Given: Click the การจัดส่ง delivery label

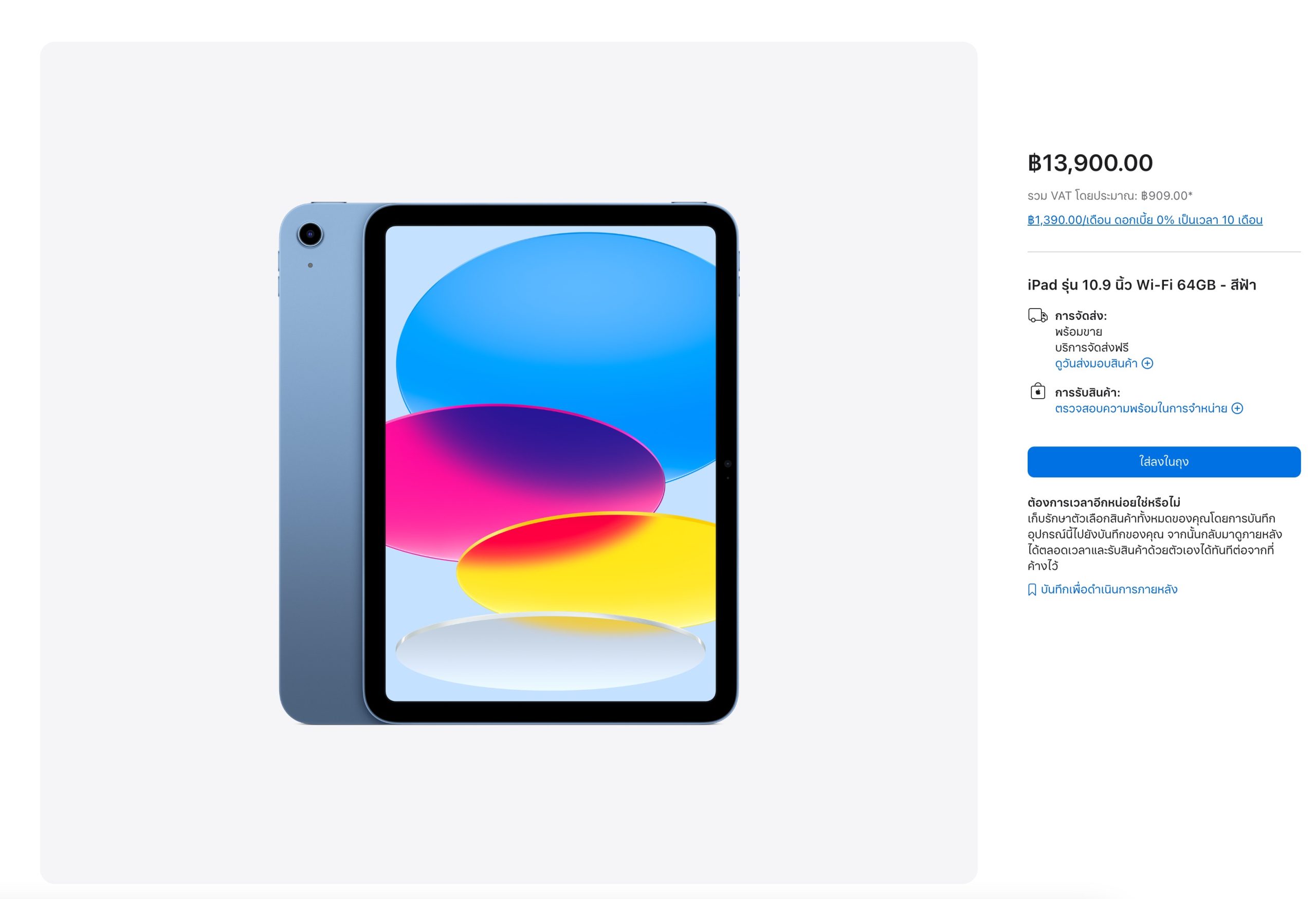Looking at the screenshot, I should point(1081,316).
